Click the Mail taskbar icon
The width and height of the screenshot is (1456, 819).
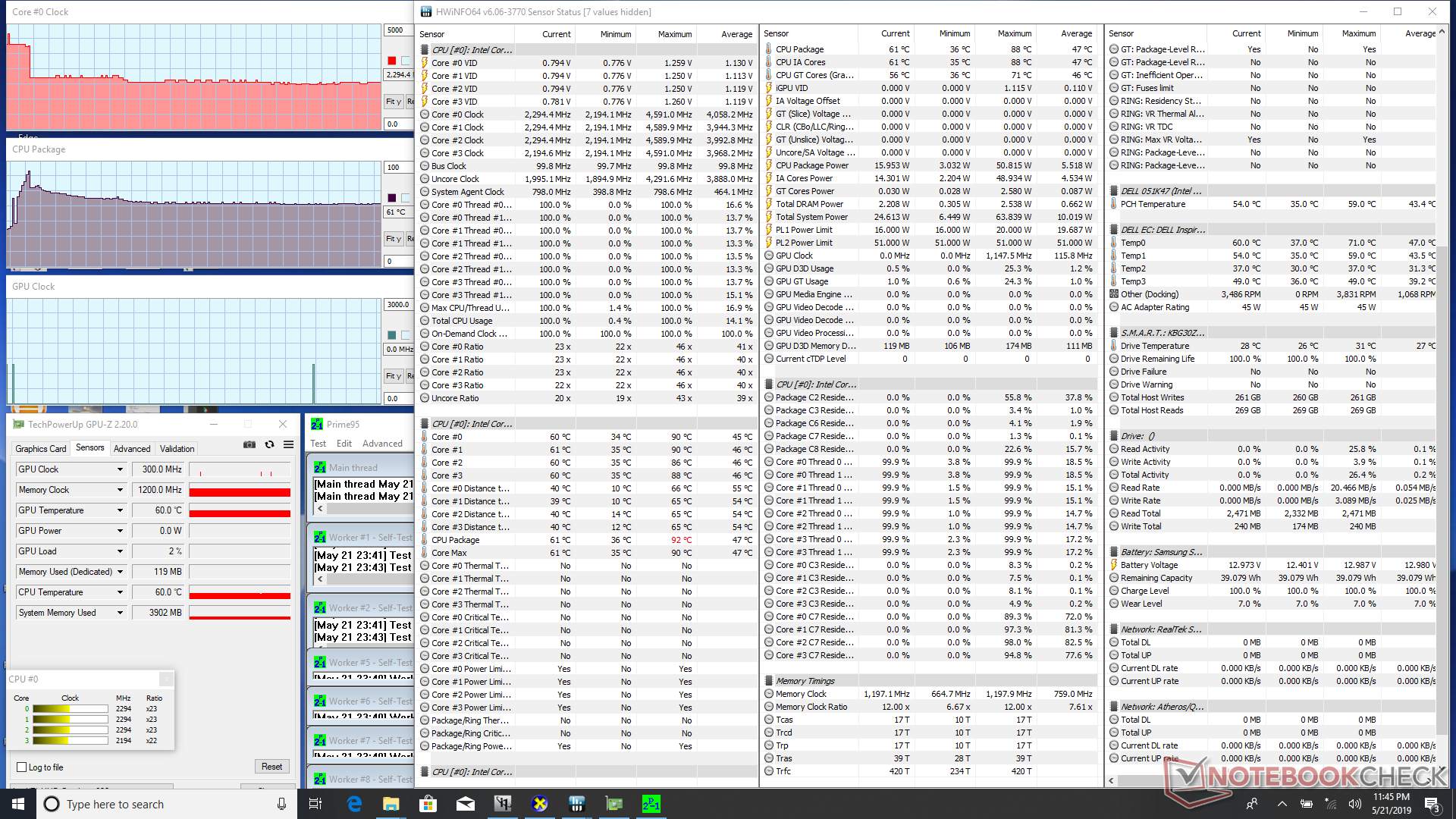[466, 804]
